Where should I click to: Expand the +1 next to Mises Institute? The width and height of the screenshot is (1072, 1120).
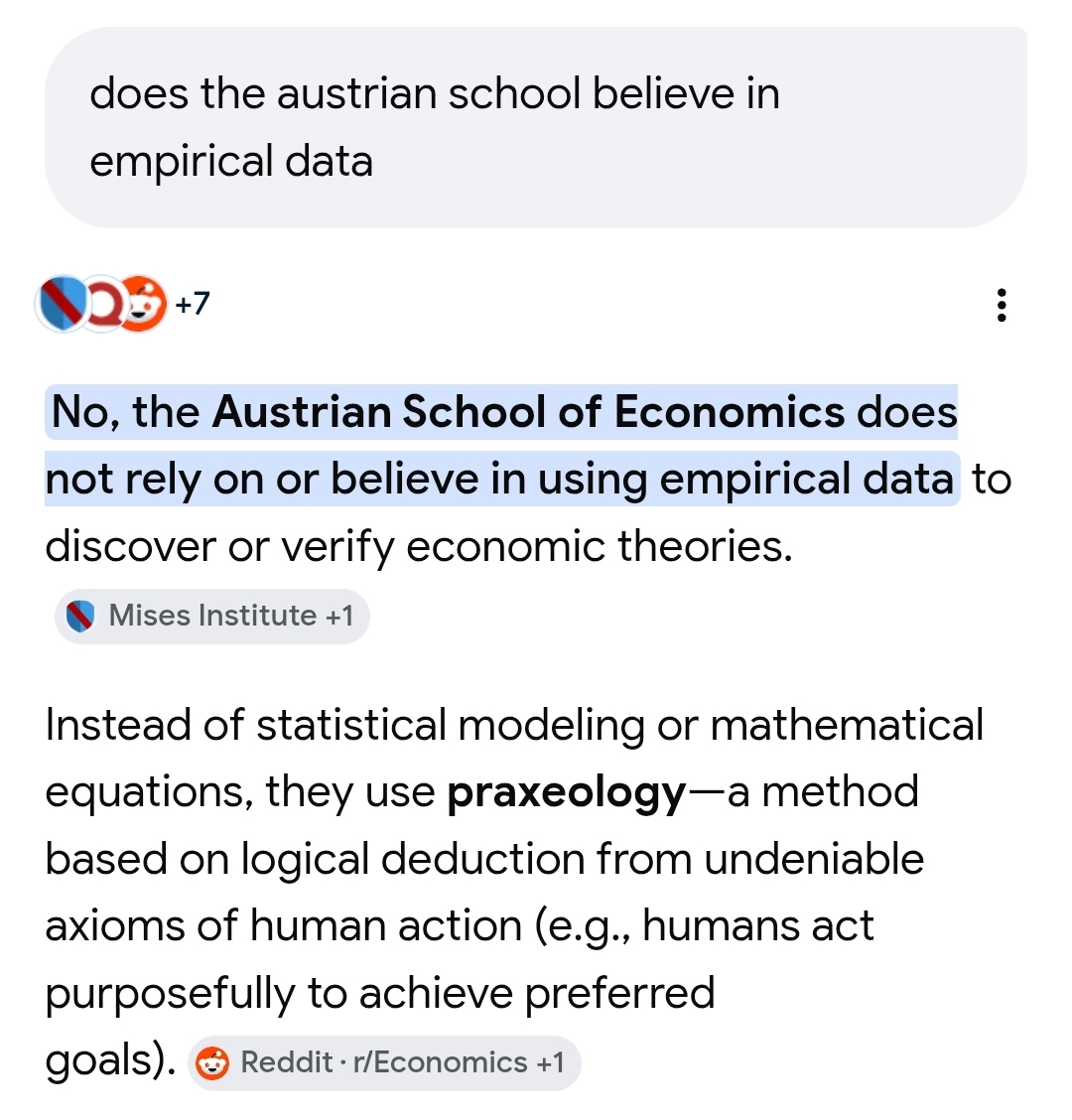click(x=339, y=616)
